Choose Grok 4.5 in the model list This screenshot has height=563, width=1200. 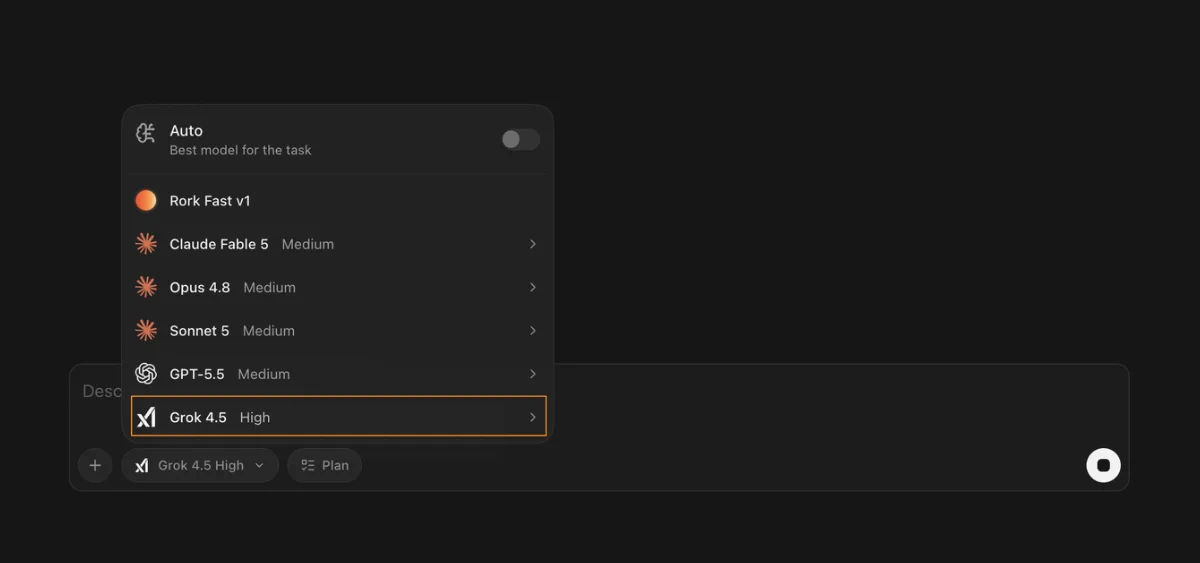pos(339,417)
